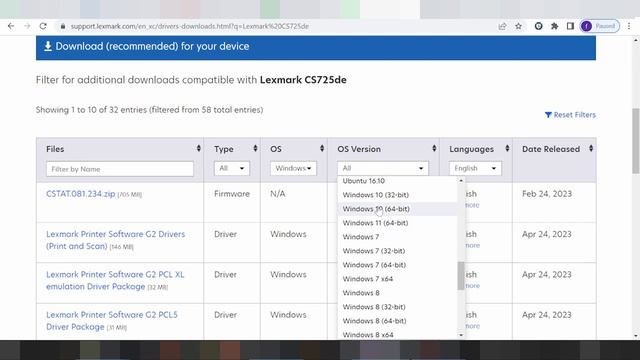Sort table by Type column
Viewport: 640px width, 360px height.
coord(255,149)
